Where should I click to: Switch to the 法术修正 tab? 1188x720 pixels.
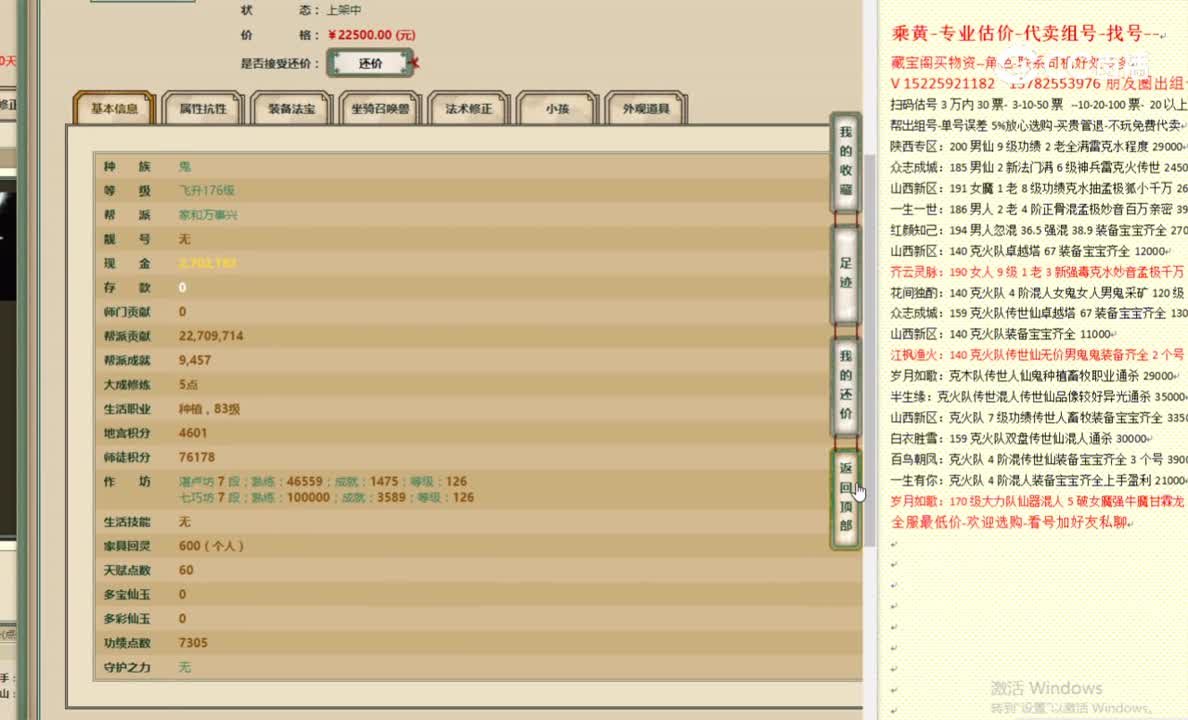[469, 108]
